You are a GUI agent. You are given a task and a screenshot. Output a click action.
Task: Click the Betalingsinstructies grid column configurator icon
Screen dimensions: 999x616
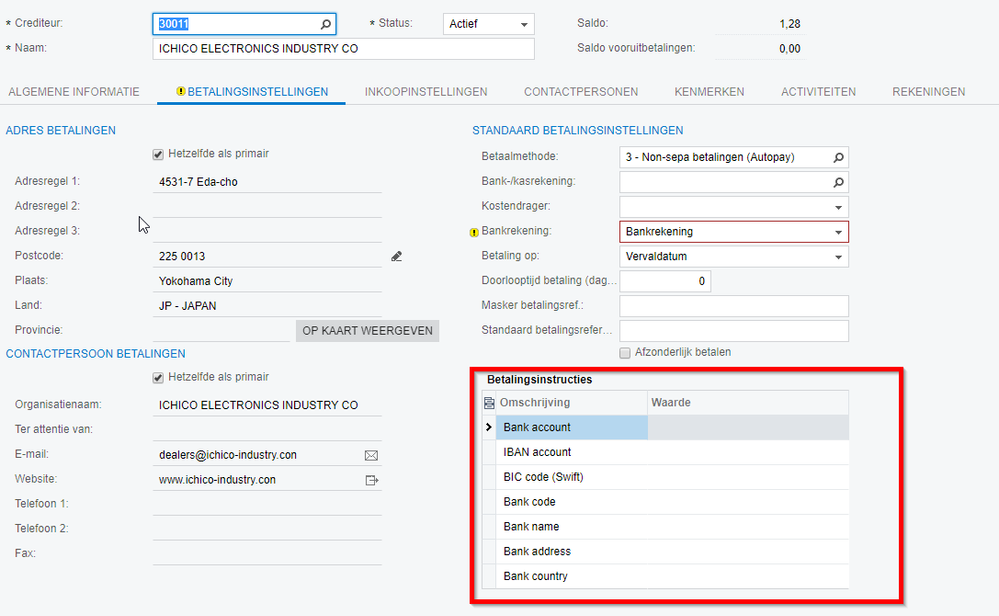(x=489, y=403)
